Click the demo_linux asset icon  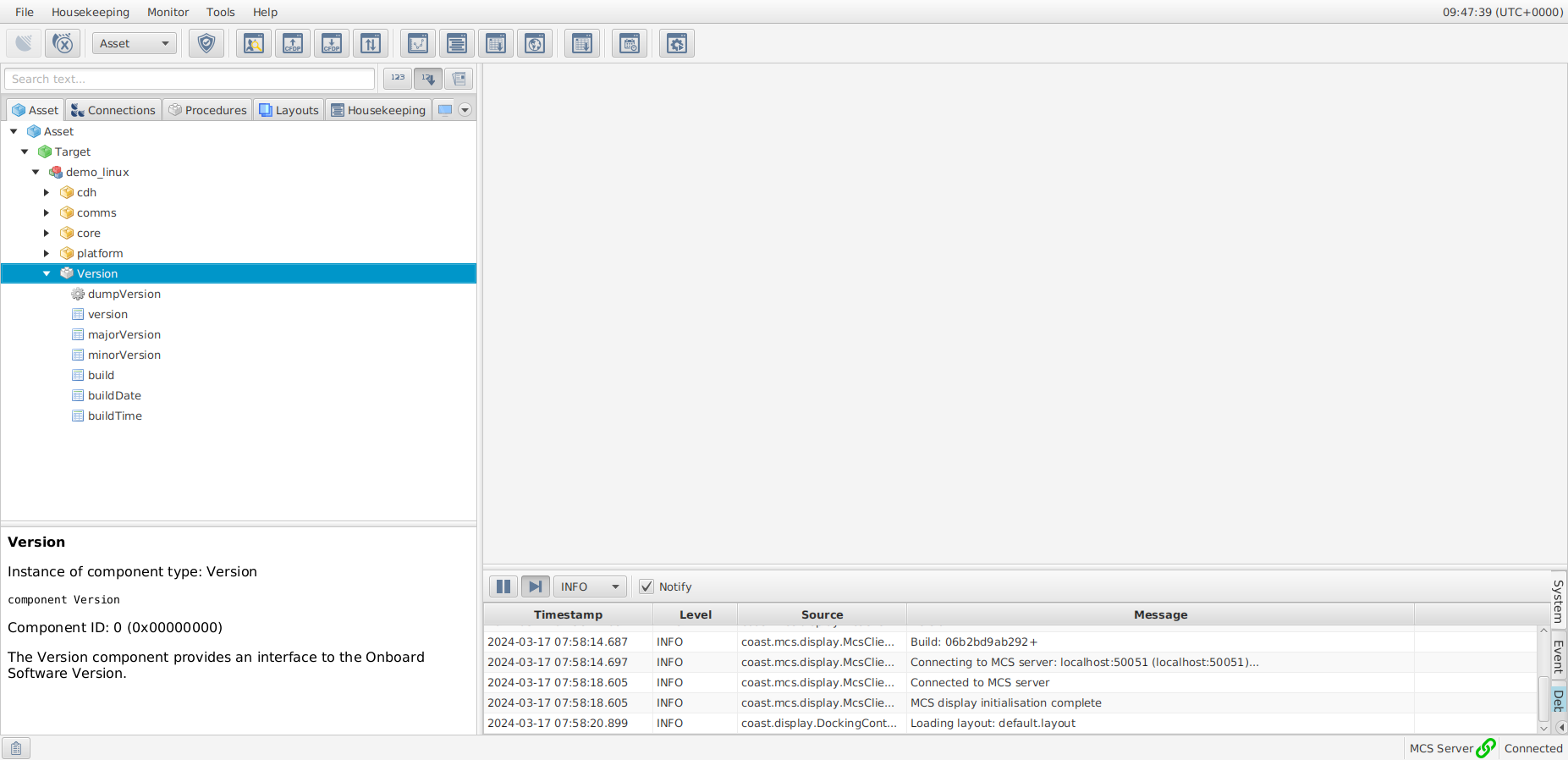pyautogui.click(x=56, y=172)
